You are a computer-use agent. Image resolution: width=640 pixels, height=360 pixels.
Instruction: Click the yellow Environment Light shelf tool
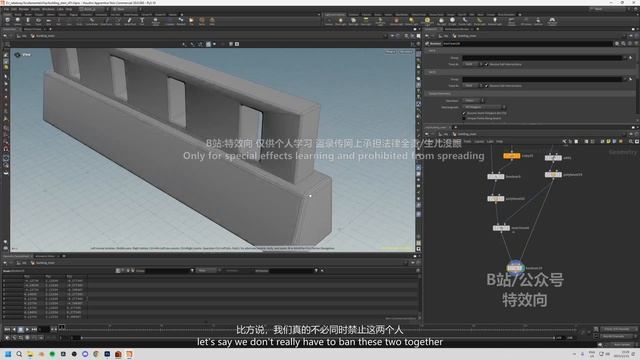point(427,21)
